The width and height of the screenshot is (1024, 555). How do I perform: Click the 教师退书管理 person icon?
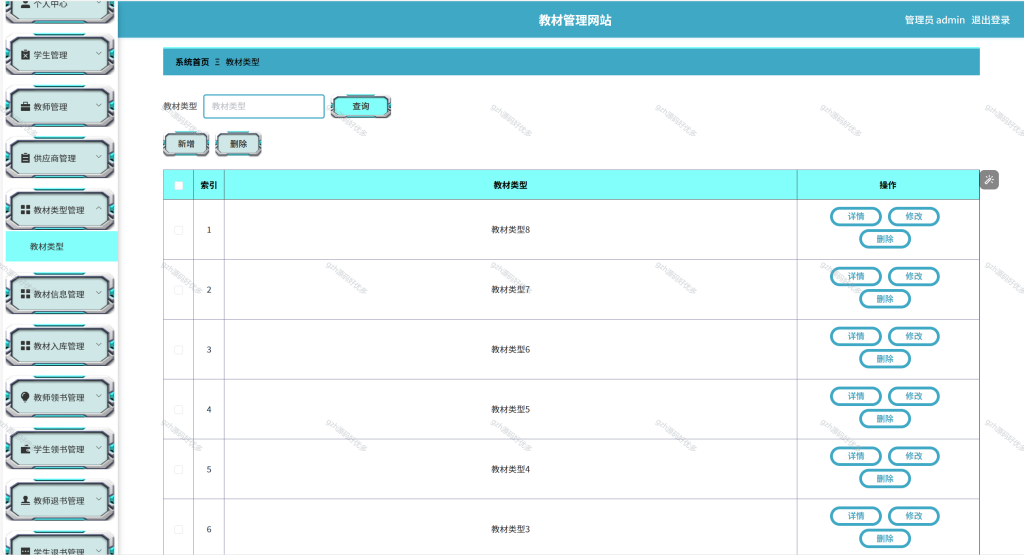coord(25,500)
